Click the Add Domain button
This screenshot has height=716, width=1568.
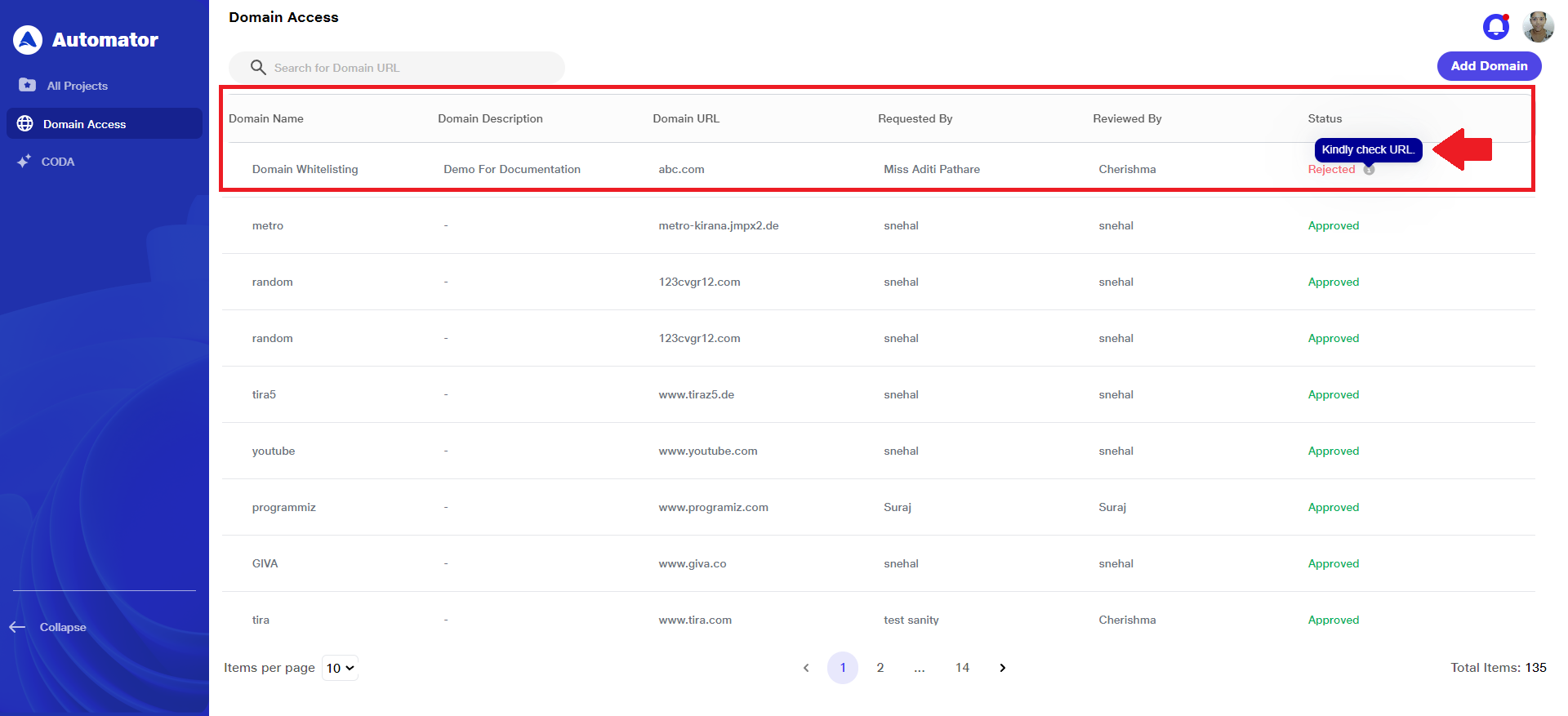click(1488, 66)
